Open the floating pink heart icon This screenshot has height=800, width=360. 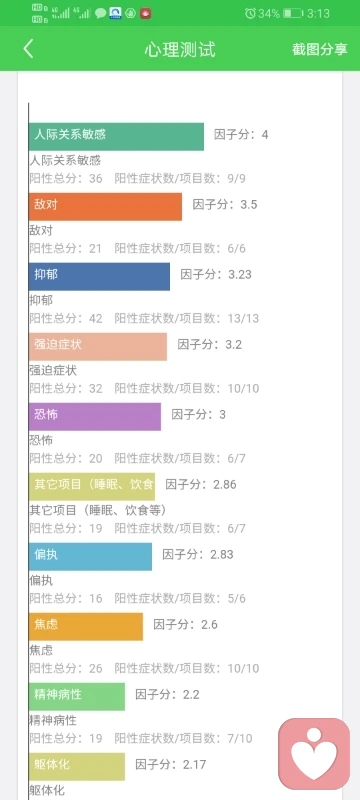coord(314,754)
